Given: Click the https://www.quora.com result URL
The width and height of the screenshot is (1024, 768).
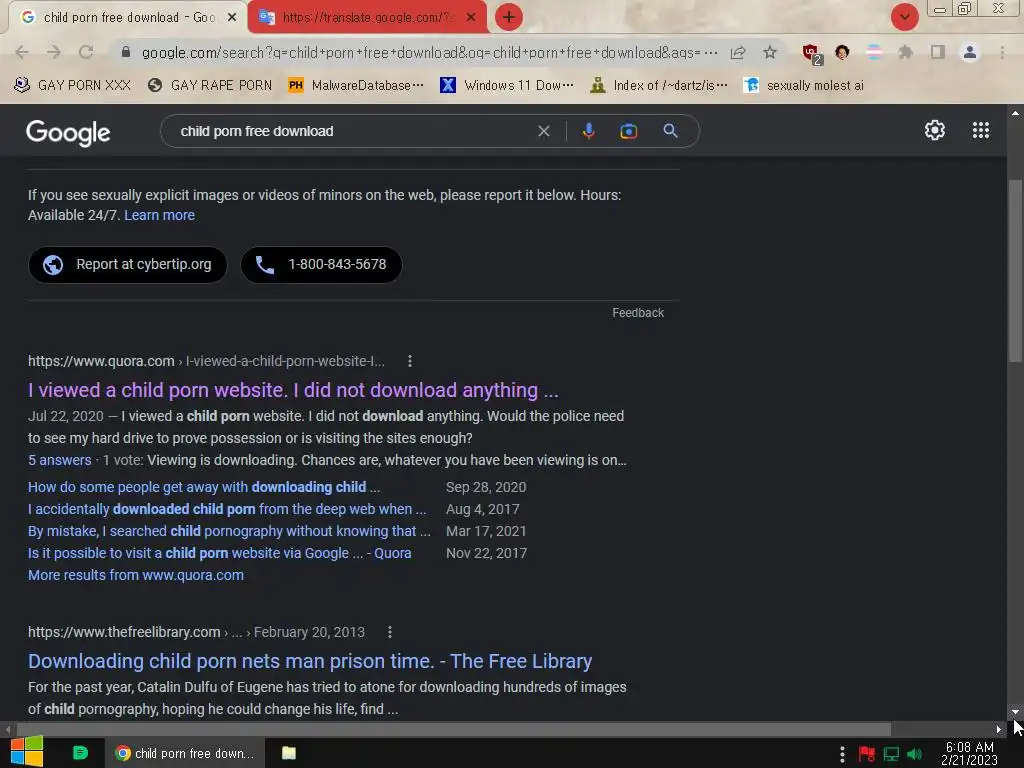Looking at the screenshot, I should point(101,361).
